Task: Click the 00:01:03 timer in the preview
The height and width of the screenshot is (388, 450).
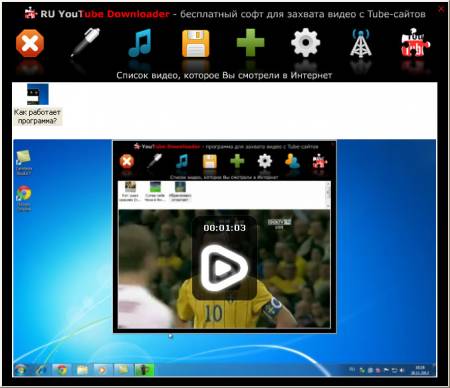Action: pyautogui.click(x=224, y=228)
